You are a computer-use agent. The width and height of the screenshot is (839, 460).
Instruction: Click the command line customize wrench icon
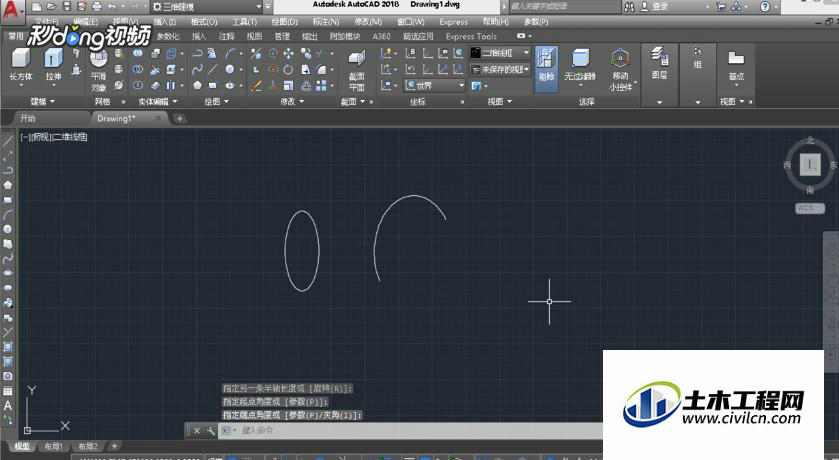coord(210,431)
